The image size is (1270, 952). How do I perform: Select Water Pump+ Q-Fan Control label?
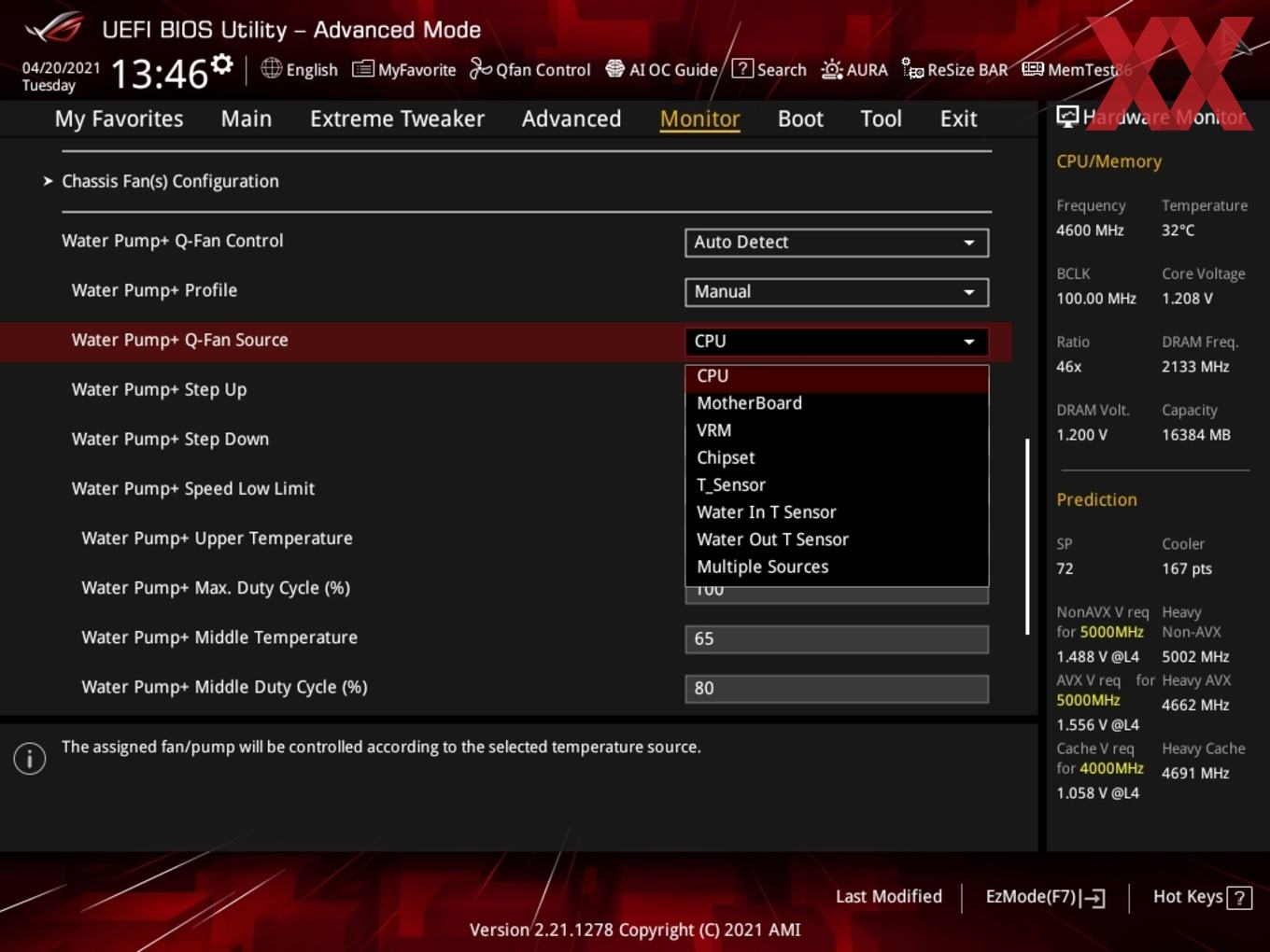tap(173, 241)
